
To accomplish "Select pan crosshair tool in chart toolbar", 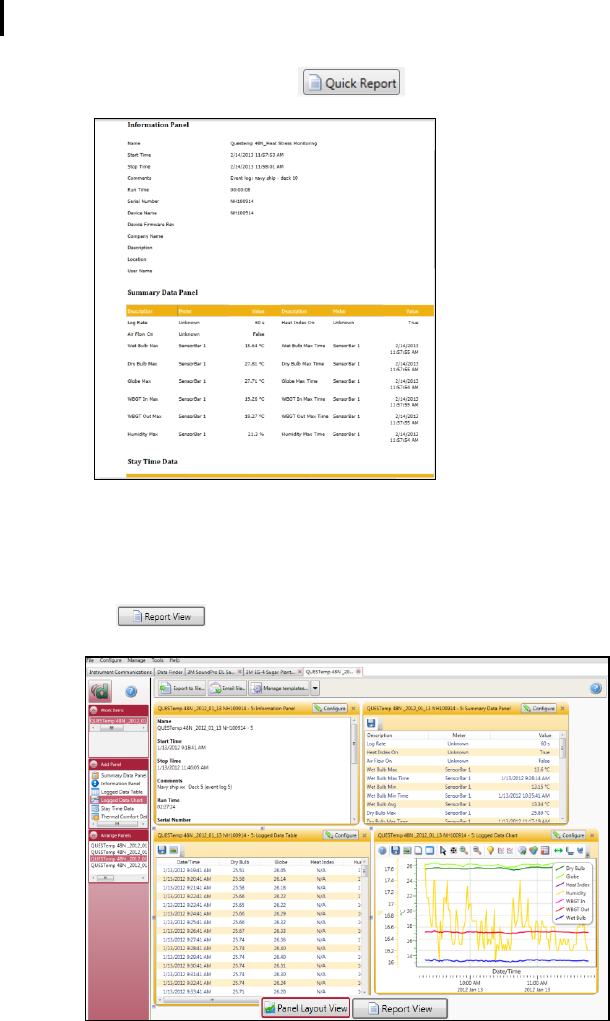I will 453,850.
